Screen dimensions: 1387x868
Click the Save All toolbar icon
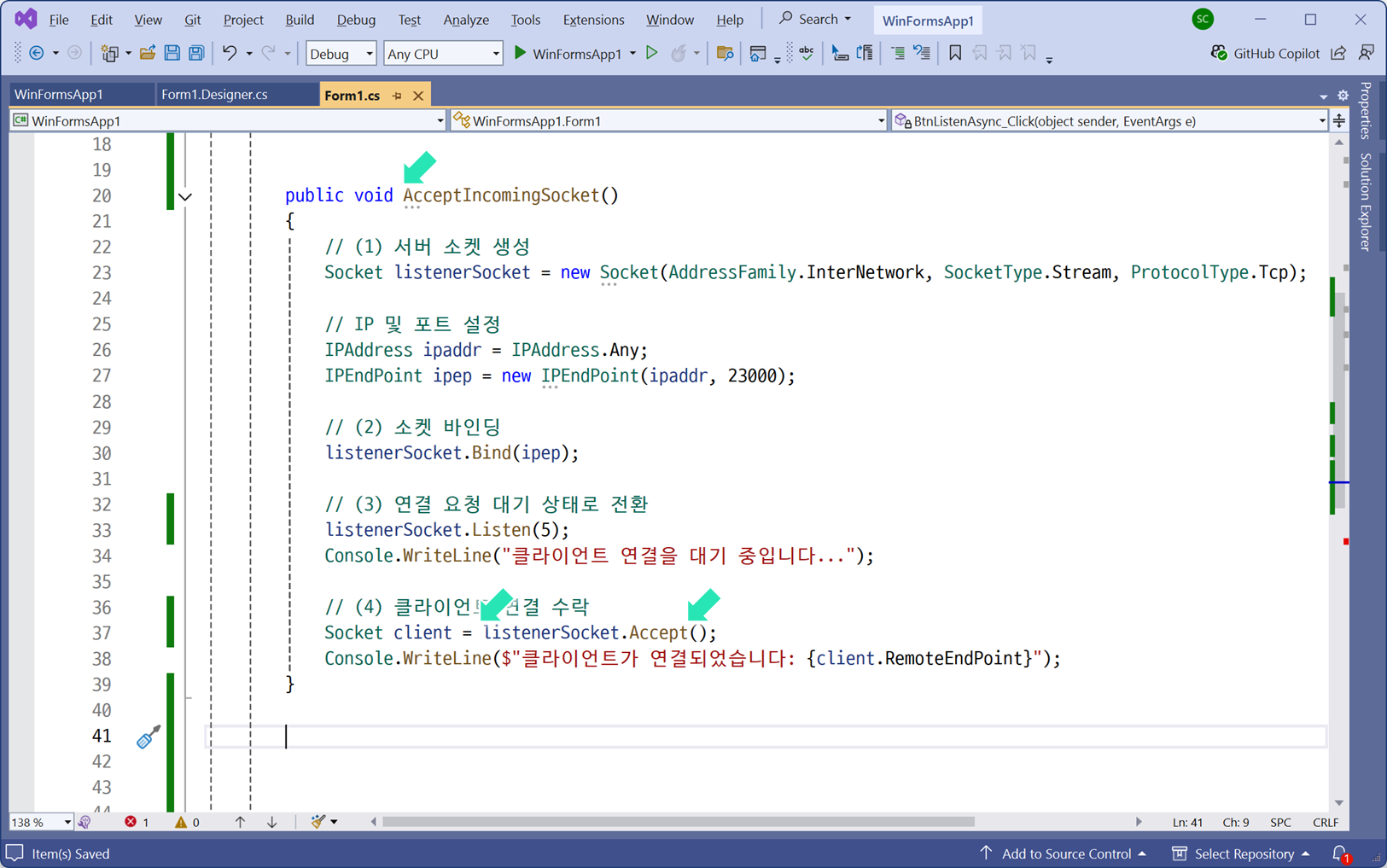[196, 54]
